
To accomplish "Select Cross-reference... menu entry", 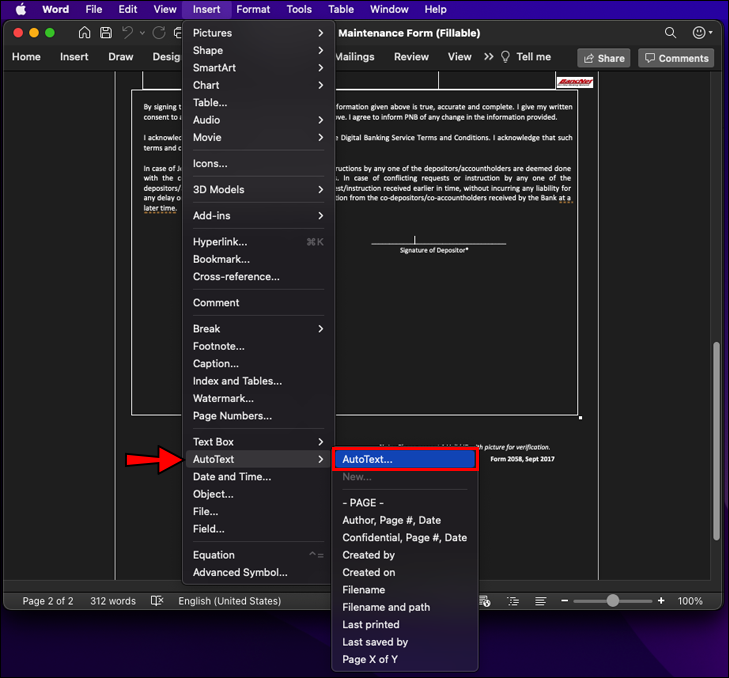I will click(258, 277).
